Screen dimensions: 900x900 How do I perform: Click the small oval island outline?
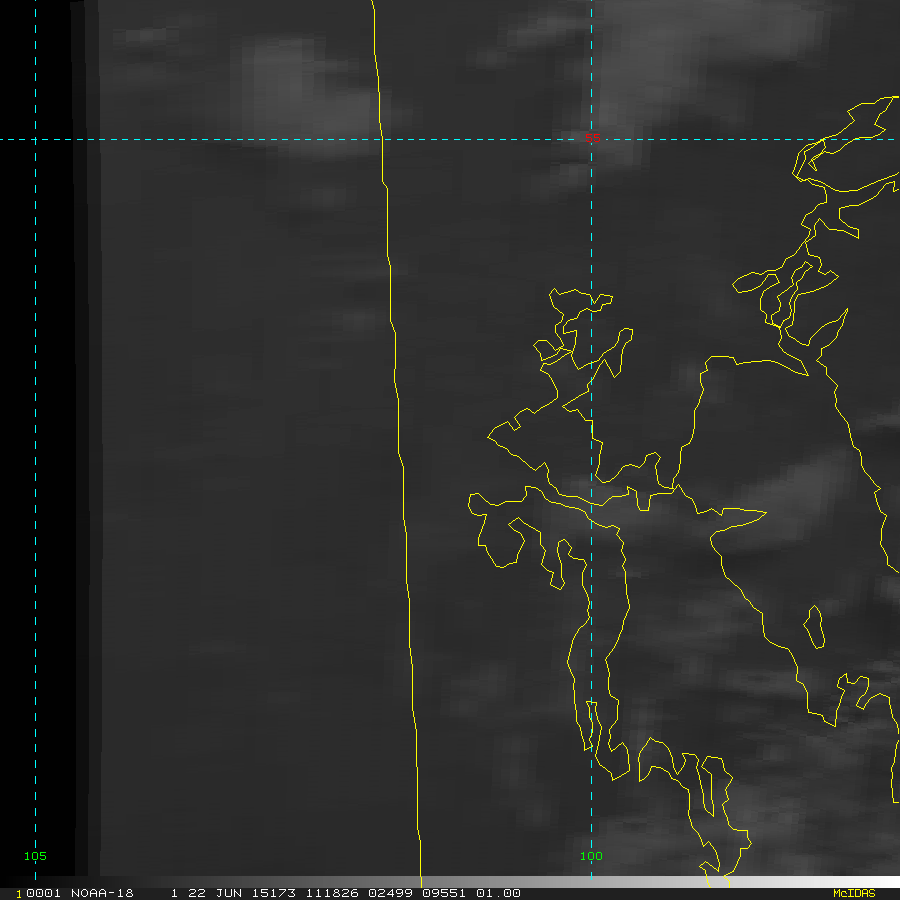(x=814, y=627)
